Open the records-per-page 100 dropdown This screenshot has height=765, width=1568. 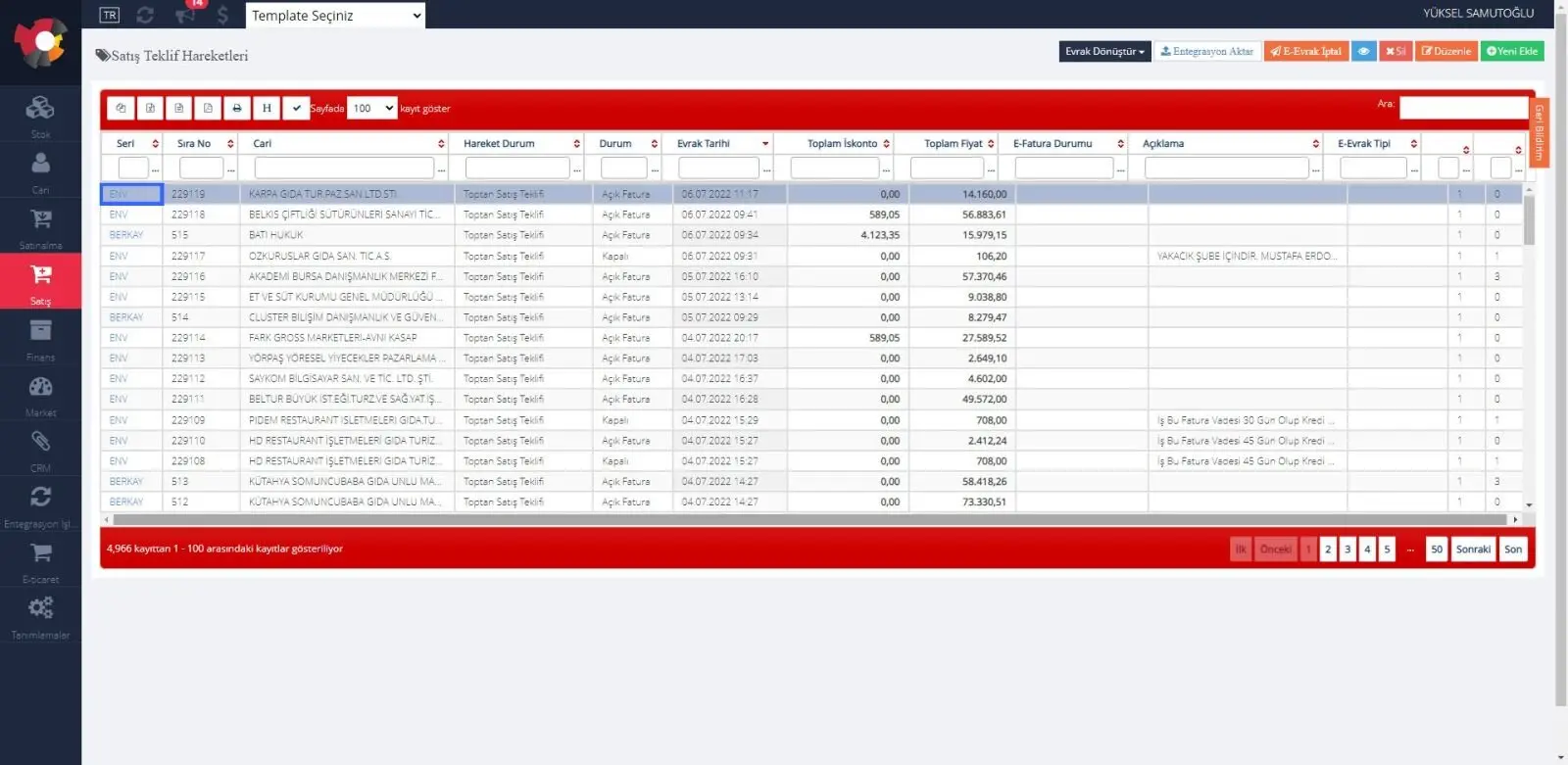[372, 109]
